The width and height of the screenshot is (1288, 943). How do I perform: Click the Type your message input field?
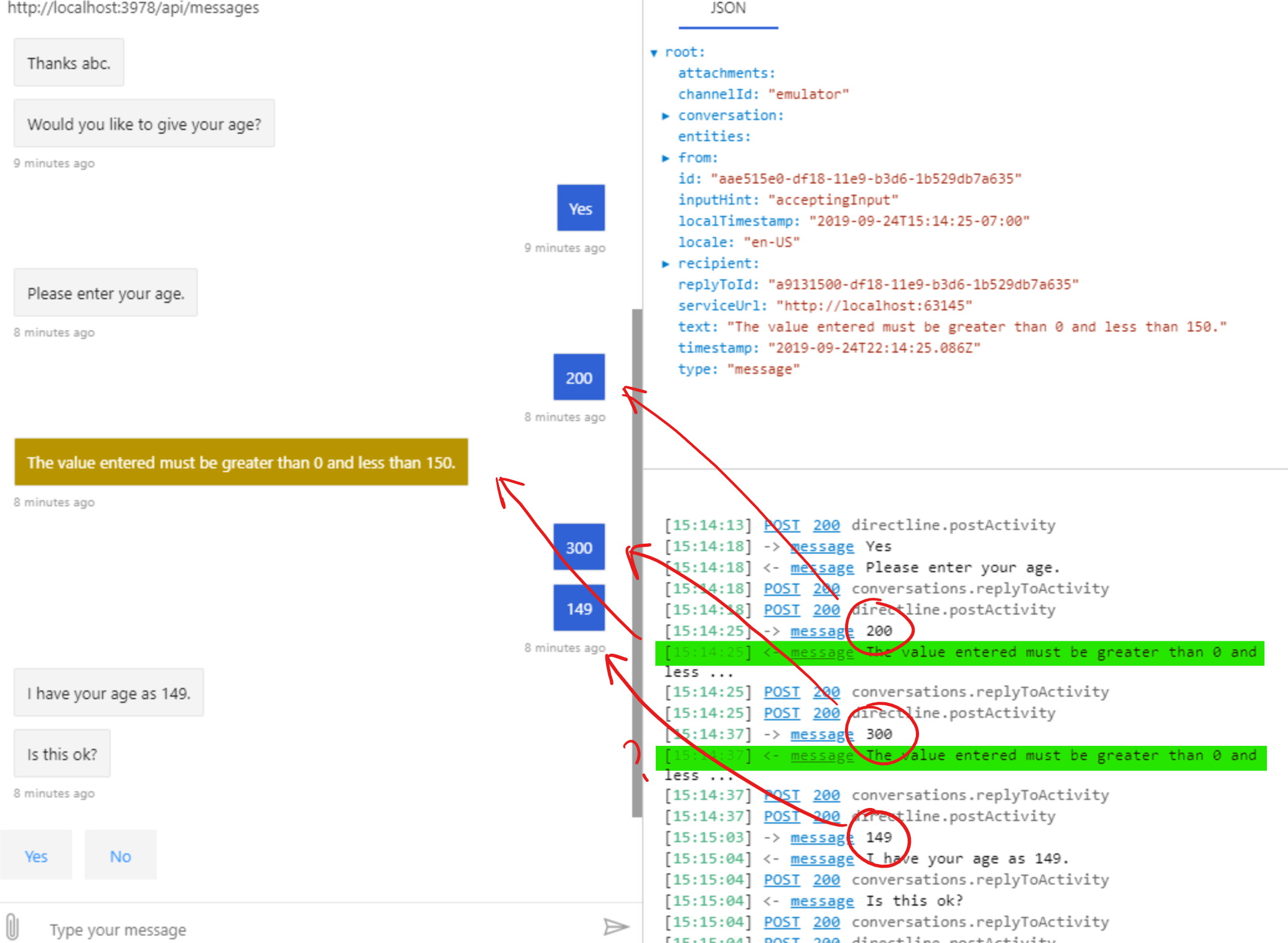point(187,929)
